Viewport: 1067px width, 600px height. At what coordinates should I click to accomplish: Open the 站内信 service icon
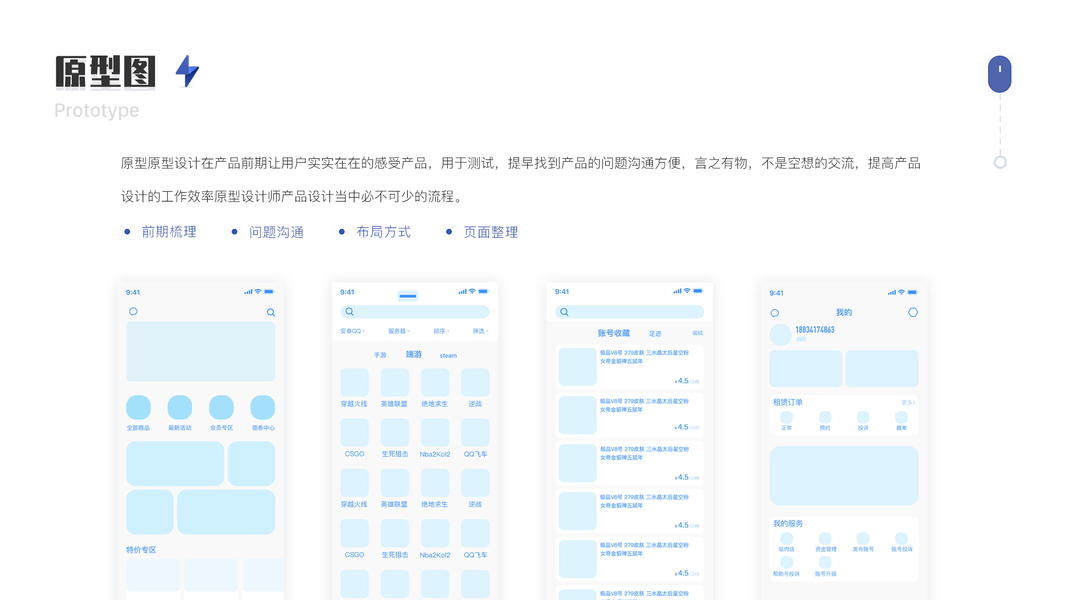(787, 539)
